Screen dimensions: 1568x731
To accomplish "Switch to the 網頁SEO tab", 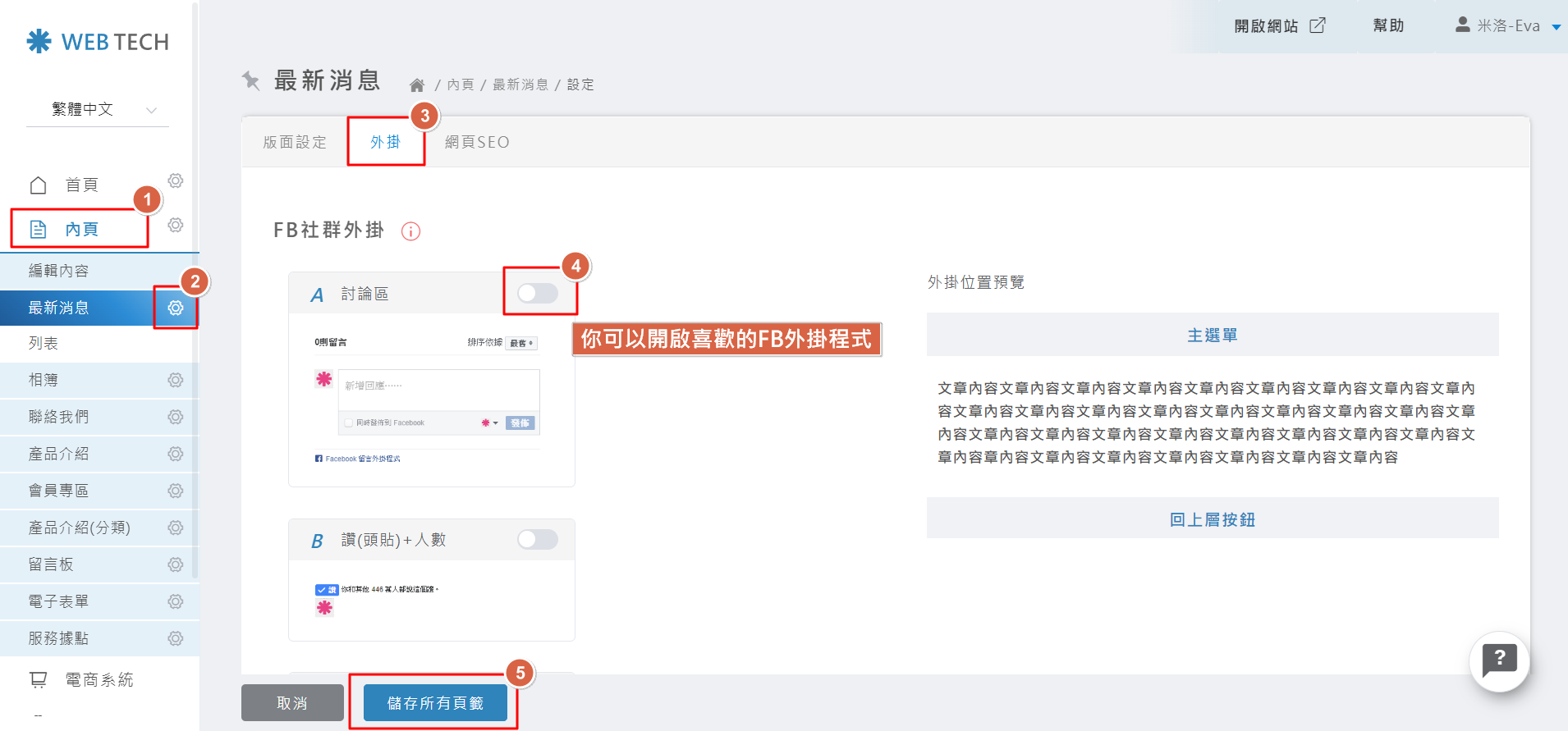I will coord(477,142).
